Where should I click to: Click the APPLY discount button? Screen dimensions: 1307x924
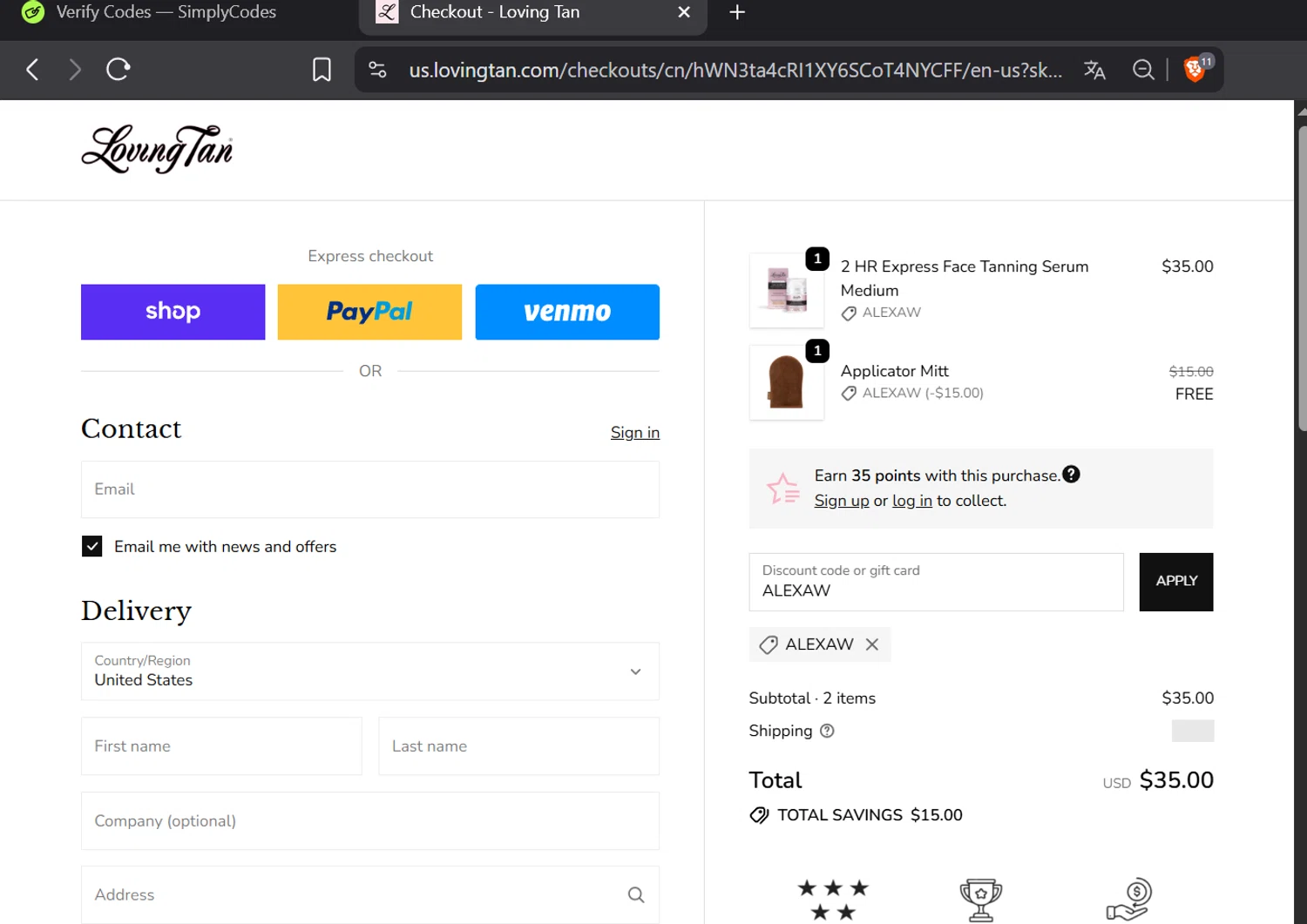(x=1176, y=582)
